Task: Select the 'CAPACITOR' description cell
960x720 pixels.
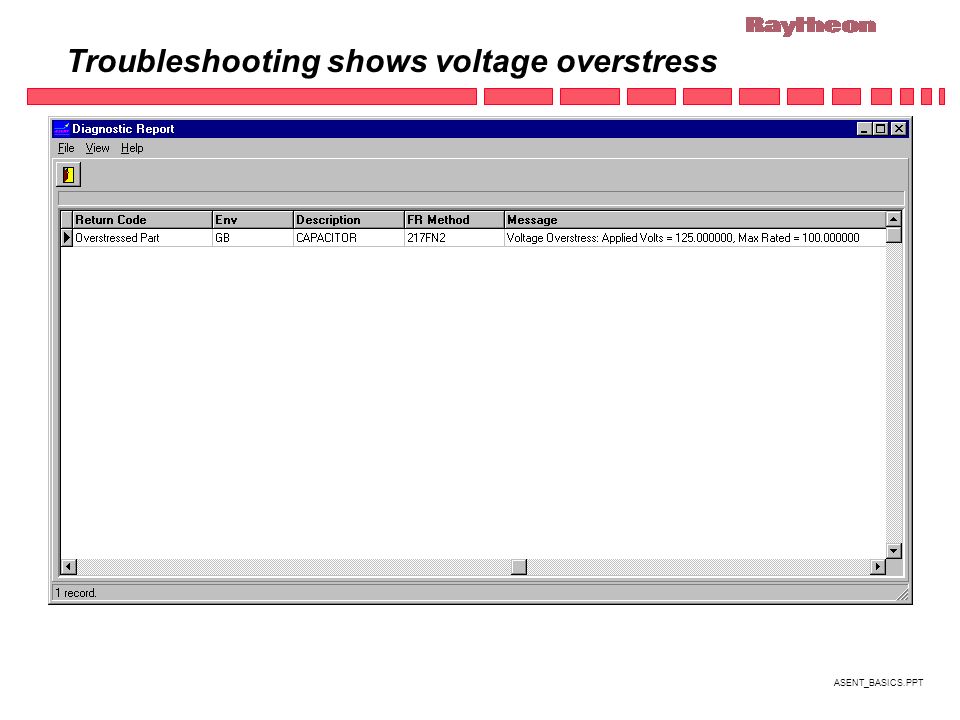Action: pos(349,238)
